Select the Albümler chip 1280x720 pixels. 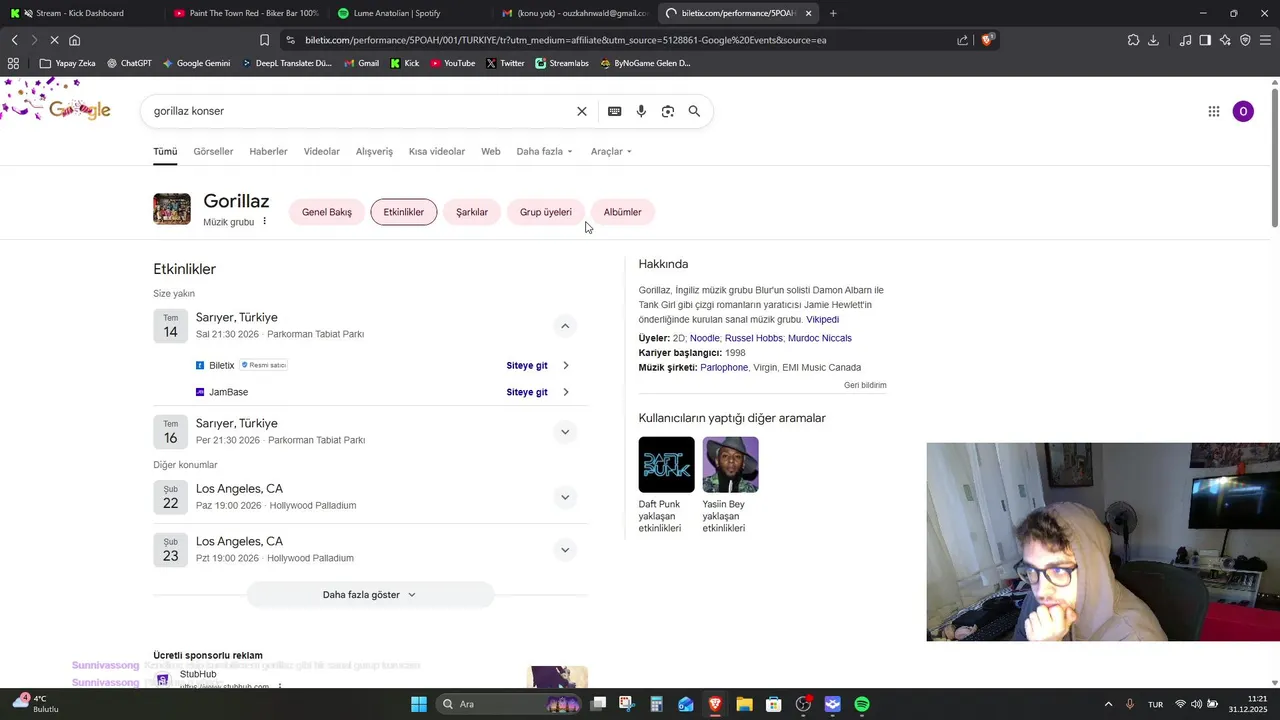click(622, 212)
